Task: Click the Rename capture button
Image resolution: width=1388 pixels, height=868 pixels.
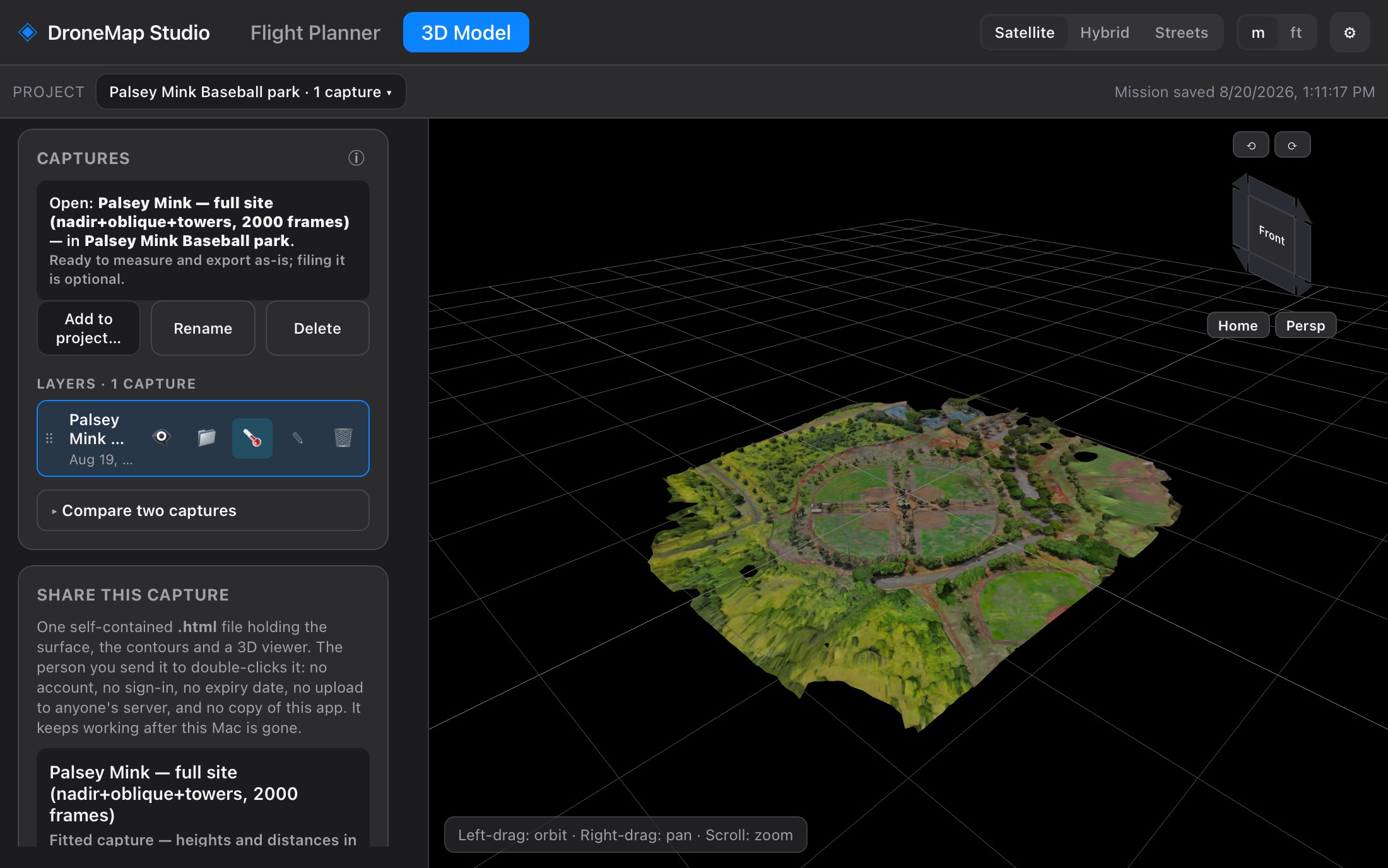Action: click(x=203, y=328)
